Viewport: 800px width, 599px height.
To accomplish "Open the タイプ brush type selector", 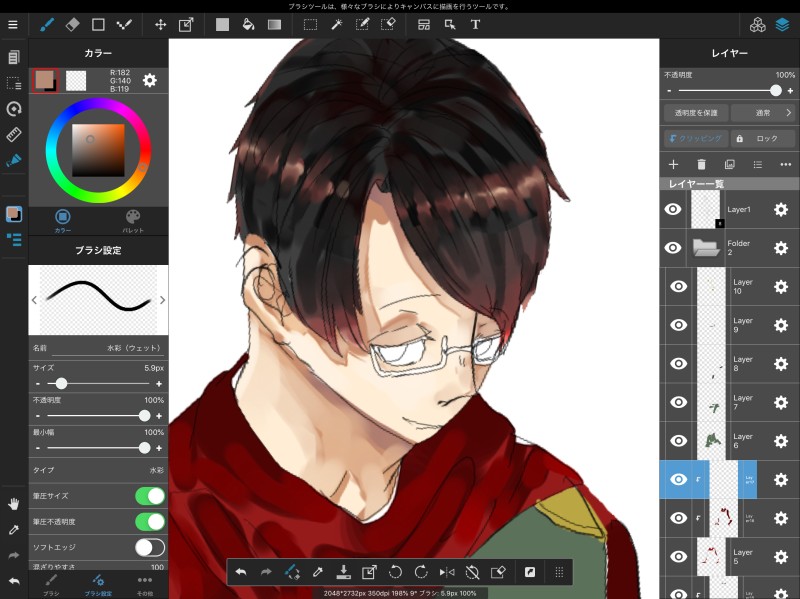I will coord(98,470).
